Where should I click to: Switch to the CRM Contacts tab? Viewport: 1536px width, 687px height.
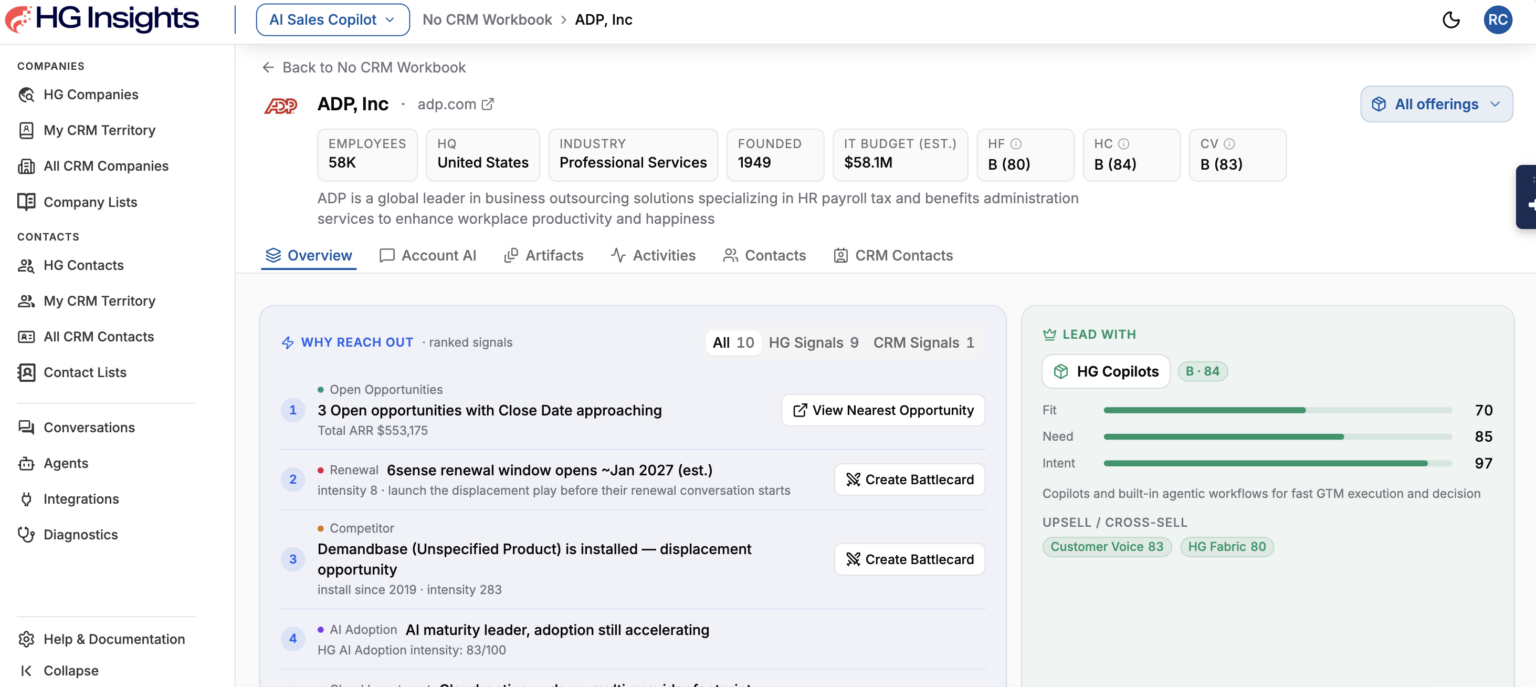(x=893, y=255)
